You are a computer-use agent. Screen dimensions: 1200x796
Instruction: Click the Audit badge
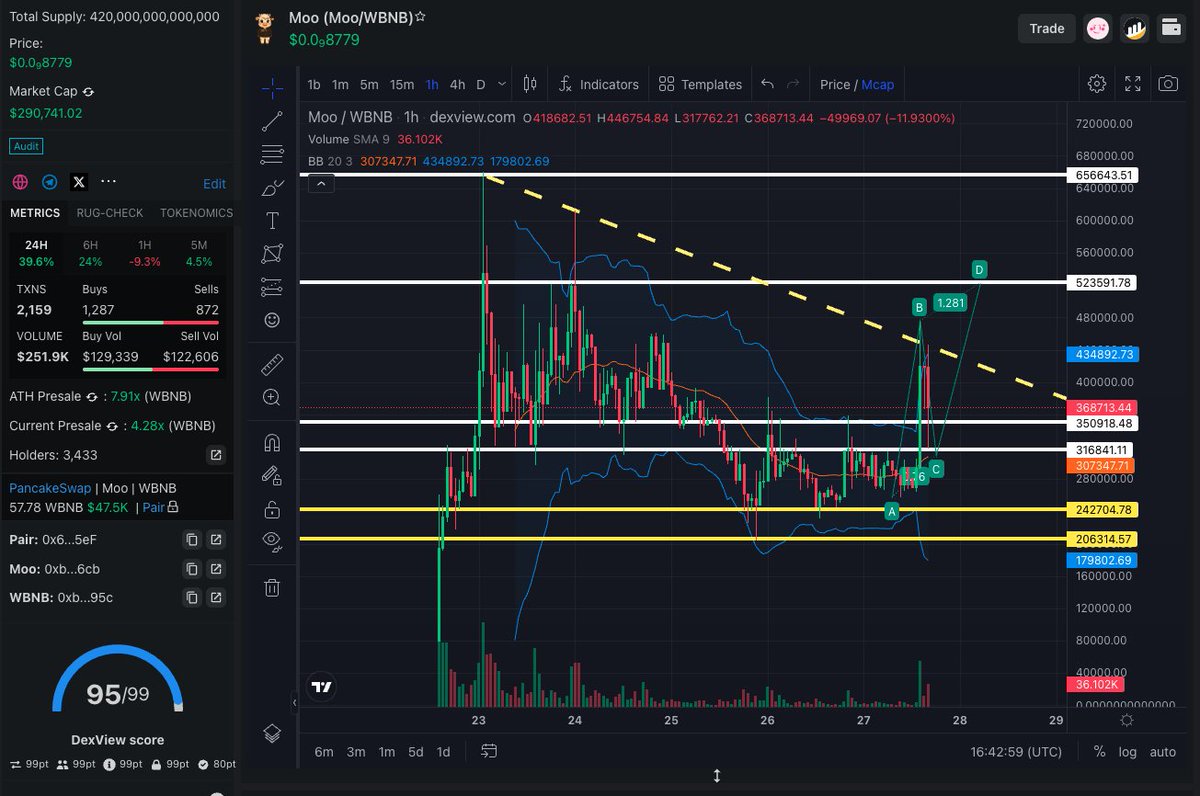tap(26, 146)
